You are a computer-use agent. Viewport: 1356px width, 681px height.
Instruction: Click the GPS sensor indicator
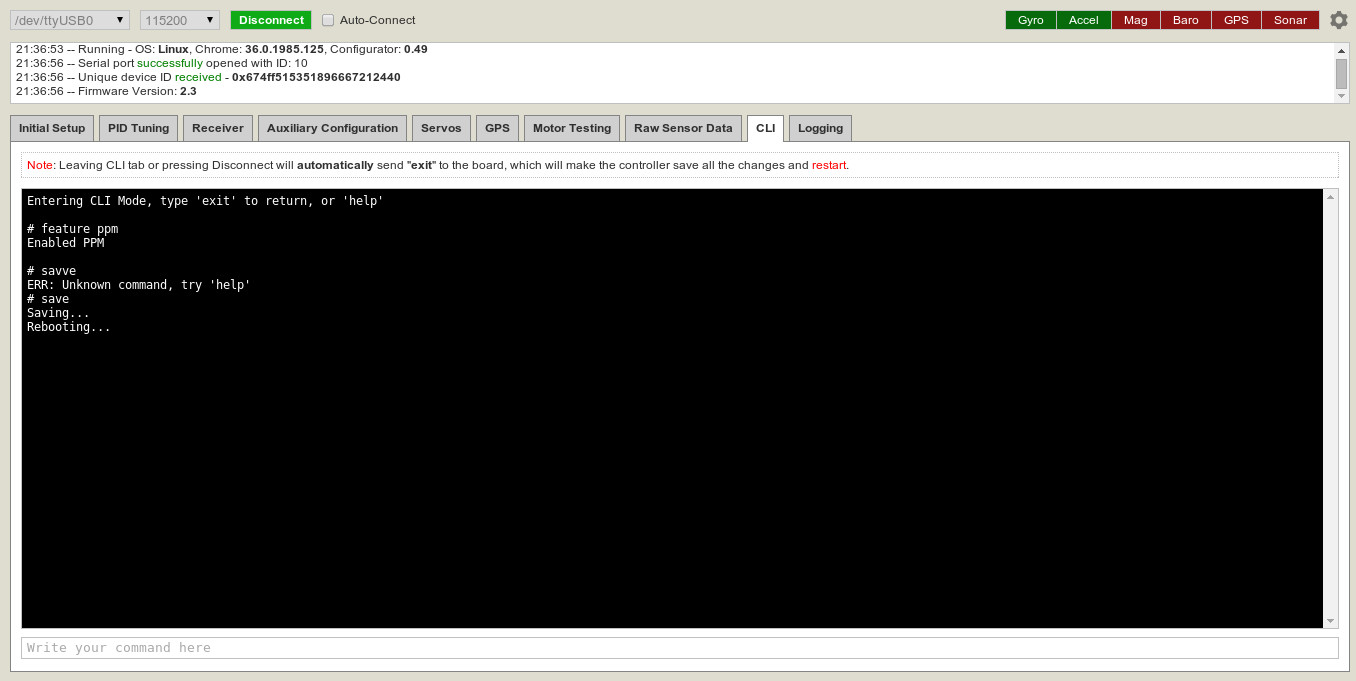coord(1236,20)
